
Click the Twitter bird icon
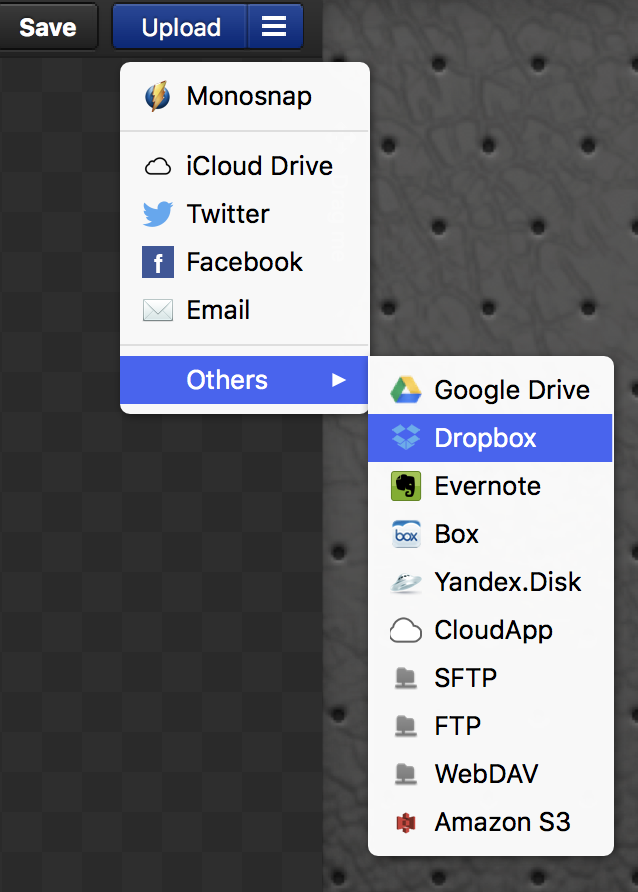click(157, 214)
